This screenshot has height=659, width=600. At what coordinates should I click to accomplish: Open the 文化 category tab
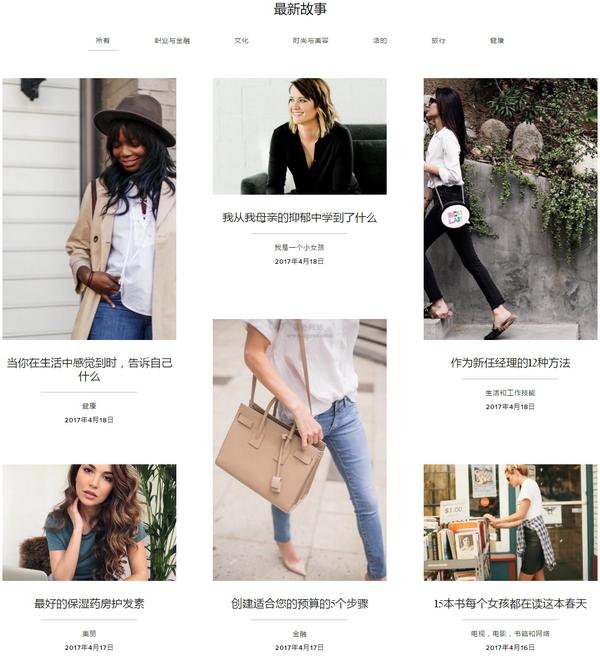click(242, 41)
